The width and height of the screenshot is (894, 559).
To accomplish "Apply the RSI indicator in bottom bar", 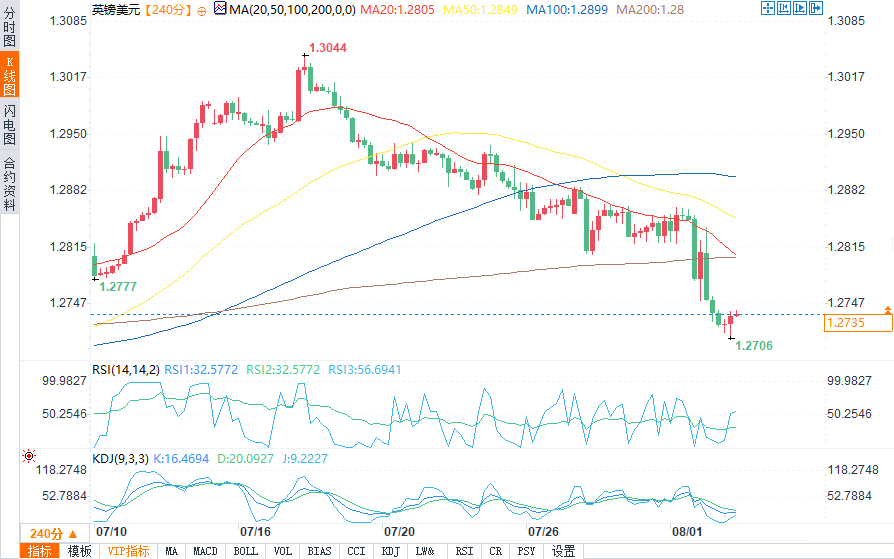I will (464, 551).
